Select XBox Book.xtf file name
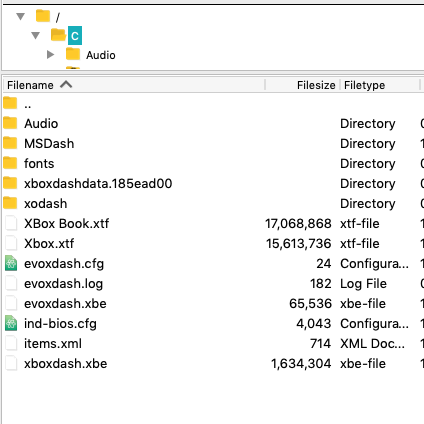Viewport: 424px width, 424px height. click(67, 224)
